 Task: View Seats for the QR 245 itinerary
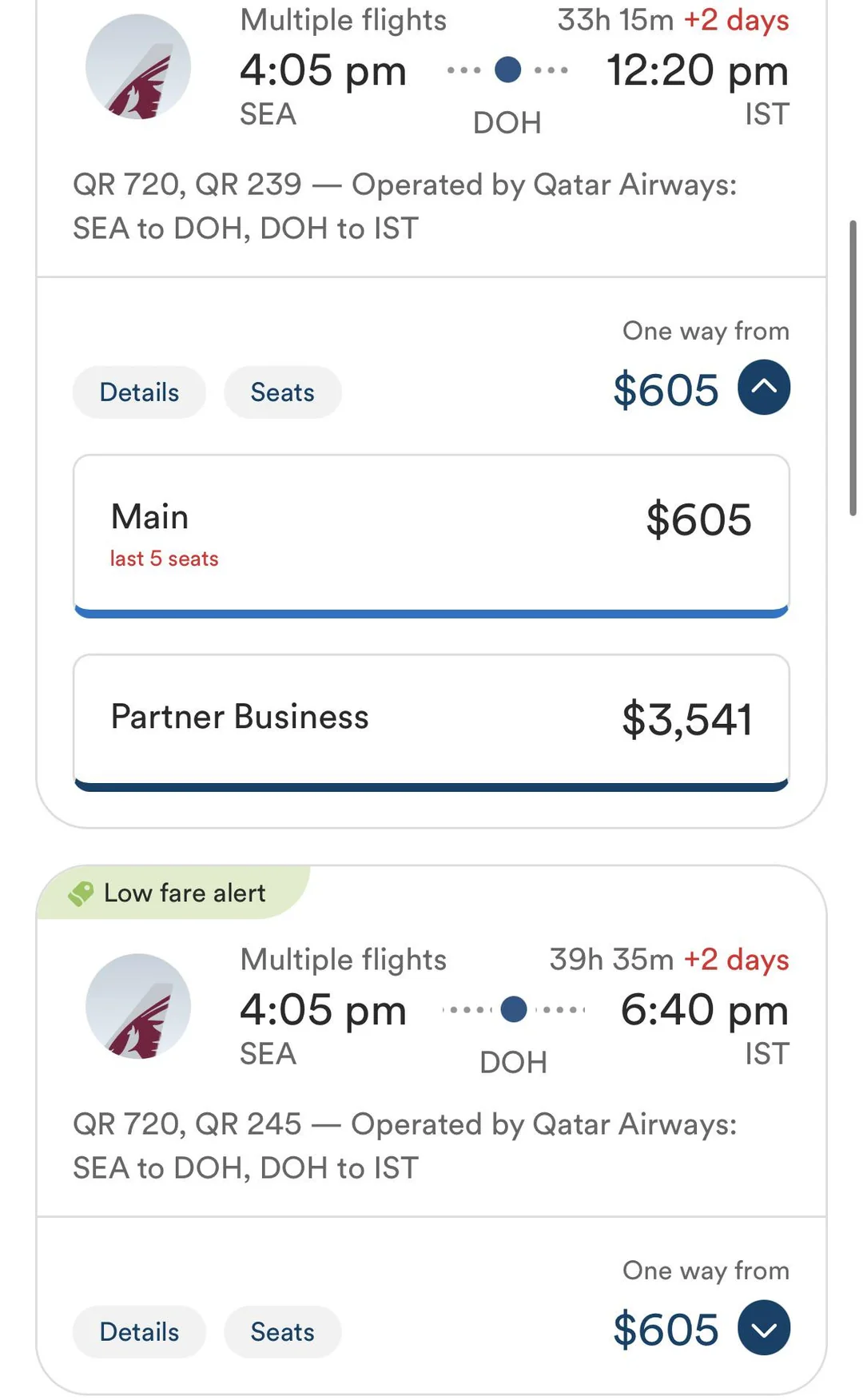[282, 1332]
